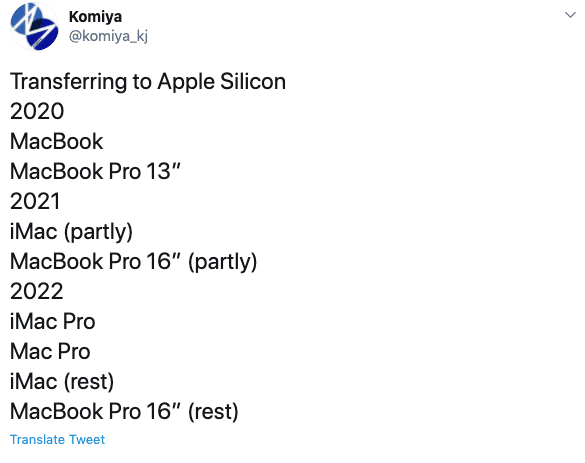
Task: Click the iMac Pro line
Action: pyautogui.click(x=53, y=322)
